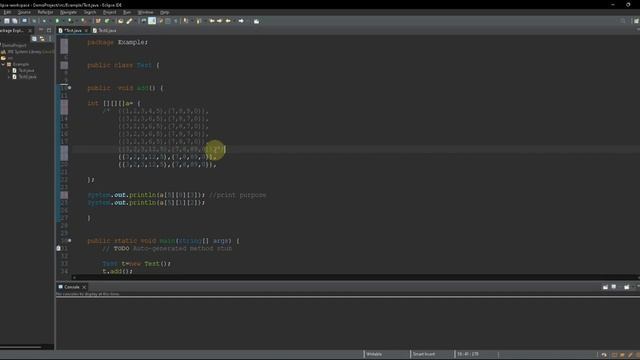Open the Next Annotation dropdown arrow
The height and width of the screenshot is (360, 640).
(191, 21)
